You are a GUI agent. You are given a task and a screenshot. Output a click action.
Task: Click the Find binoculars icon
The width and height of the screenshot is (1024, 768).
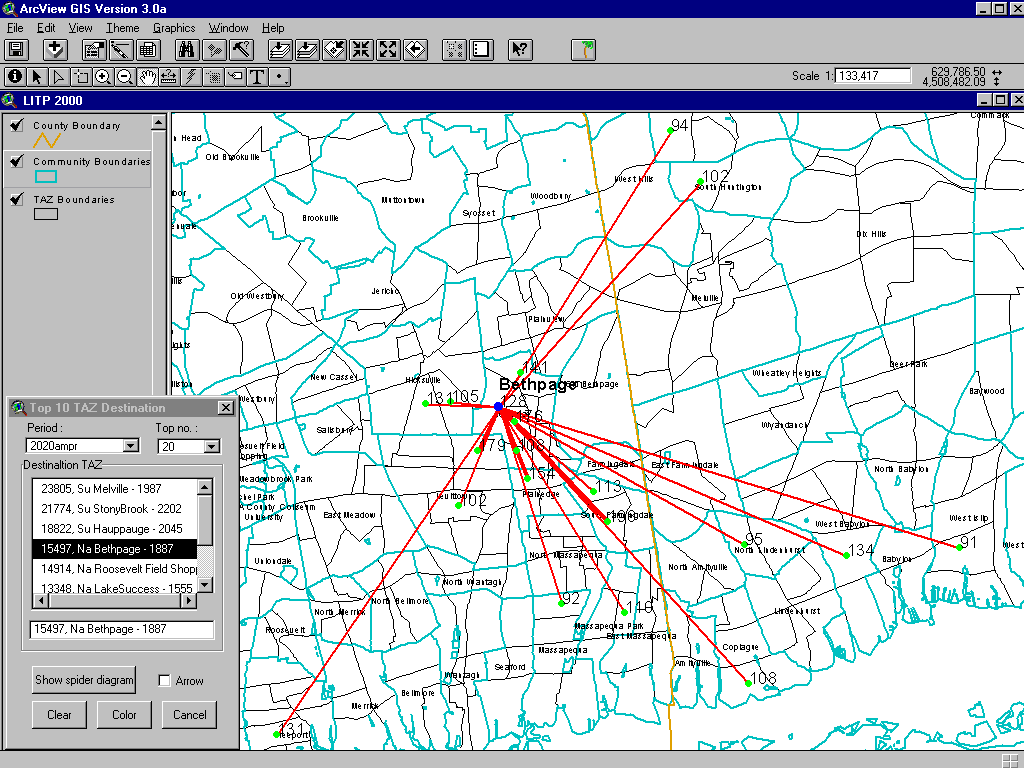coord(186,49)
